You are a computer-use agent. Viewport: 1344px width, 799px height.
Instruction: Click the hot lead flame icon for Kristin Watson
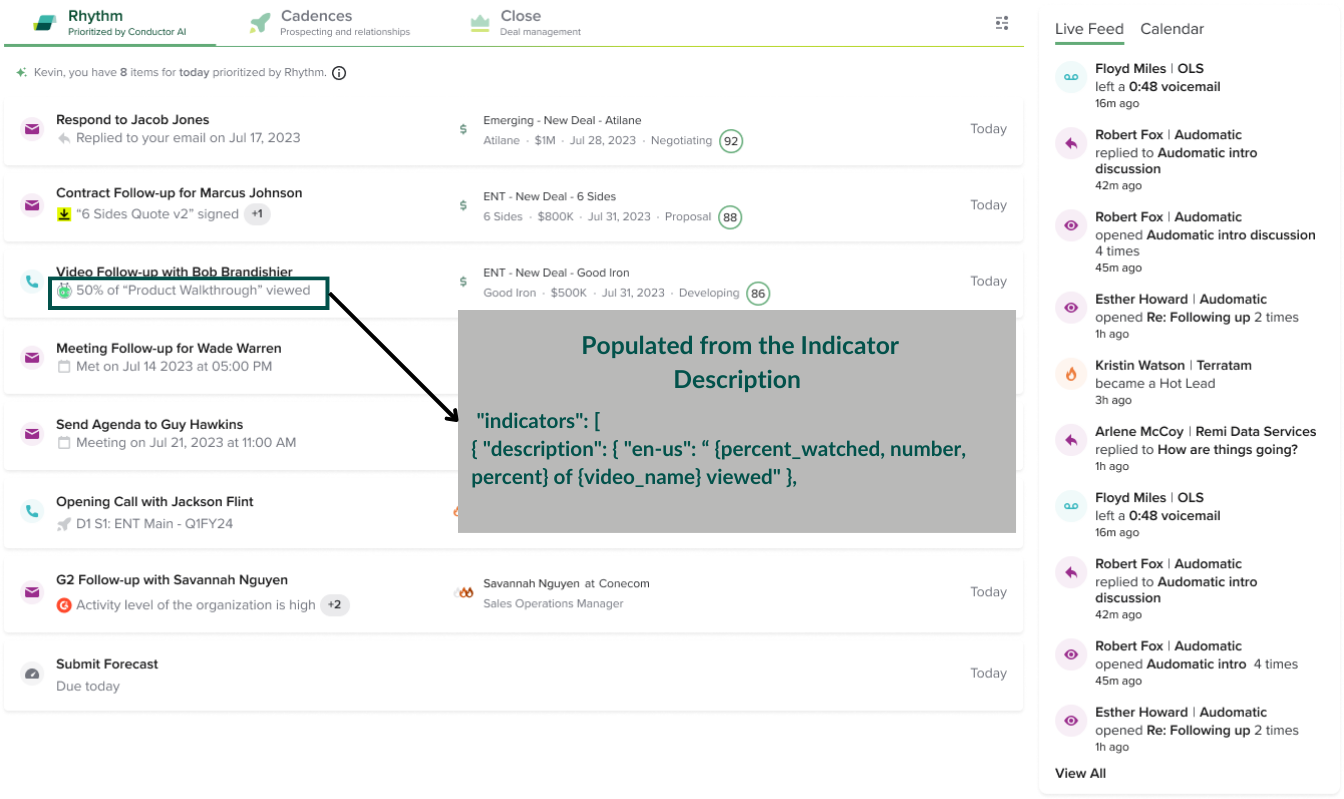click(1071, 373)
